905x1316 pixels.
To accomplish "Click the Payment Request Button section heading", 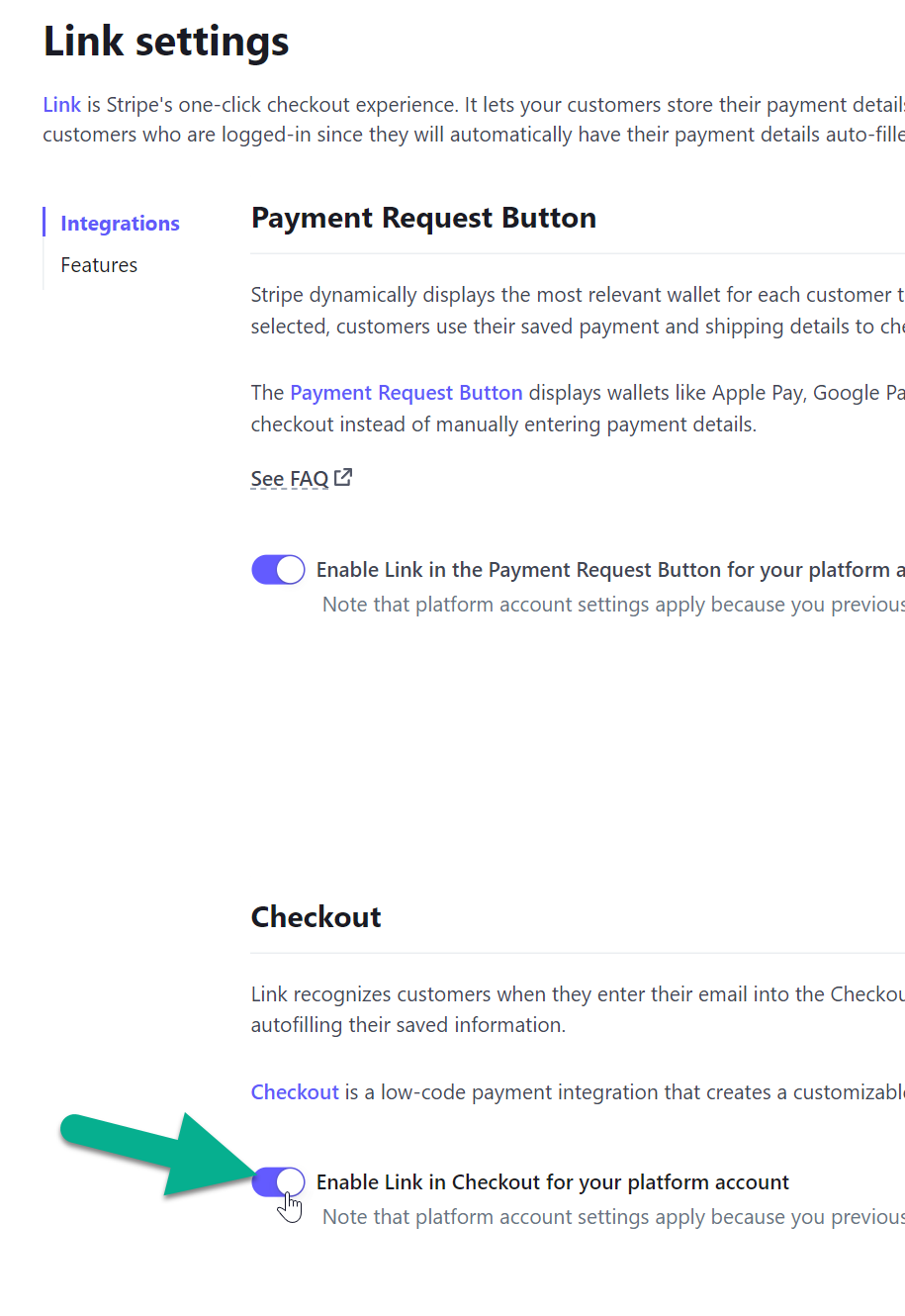I will [423, 218].
